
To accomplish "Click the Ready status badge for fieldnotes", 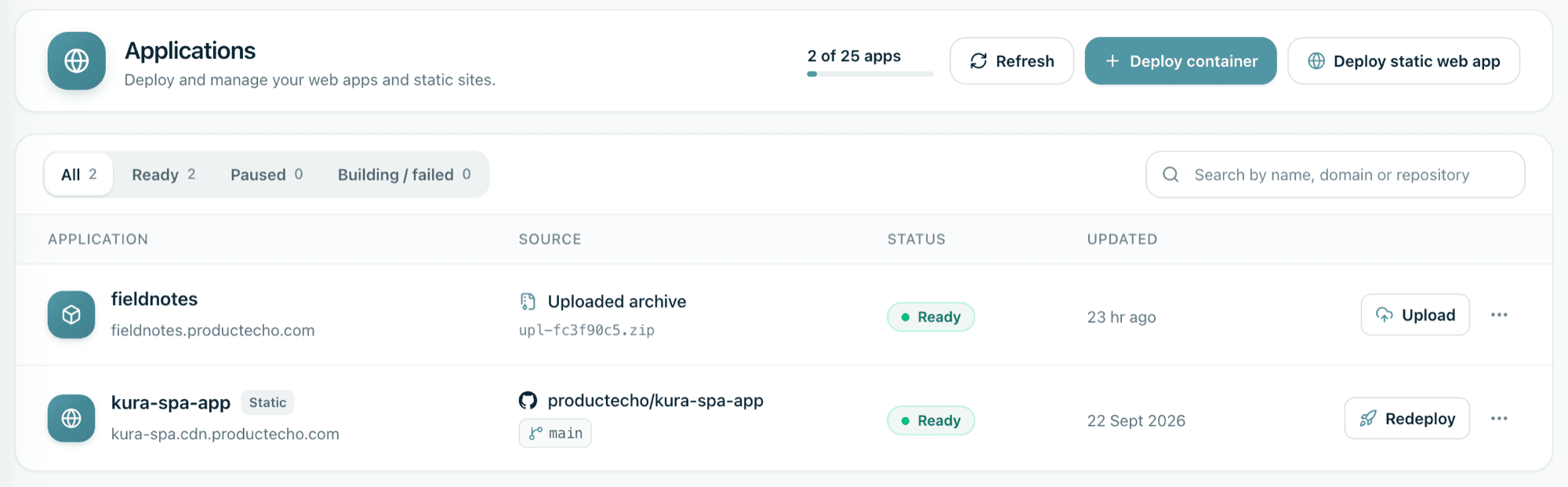I will (931, 317).
